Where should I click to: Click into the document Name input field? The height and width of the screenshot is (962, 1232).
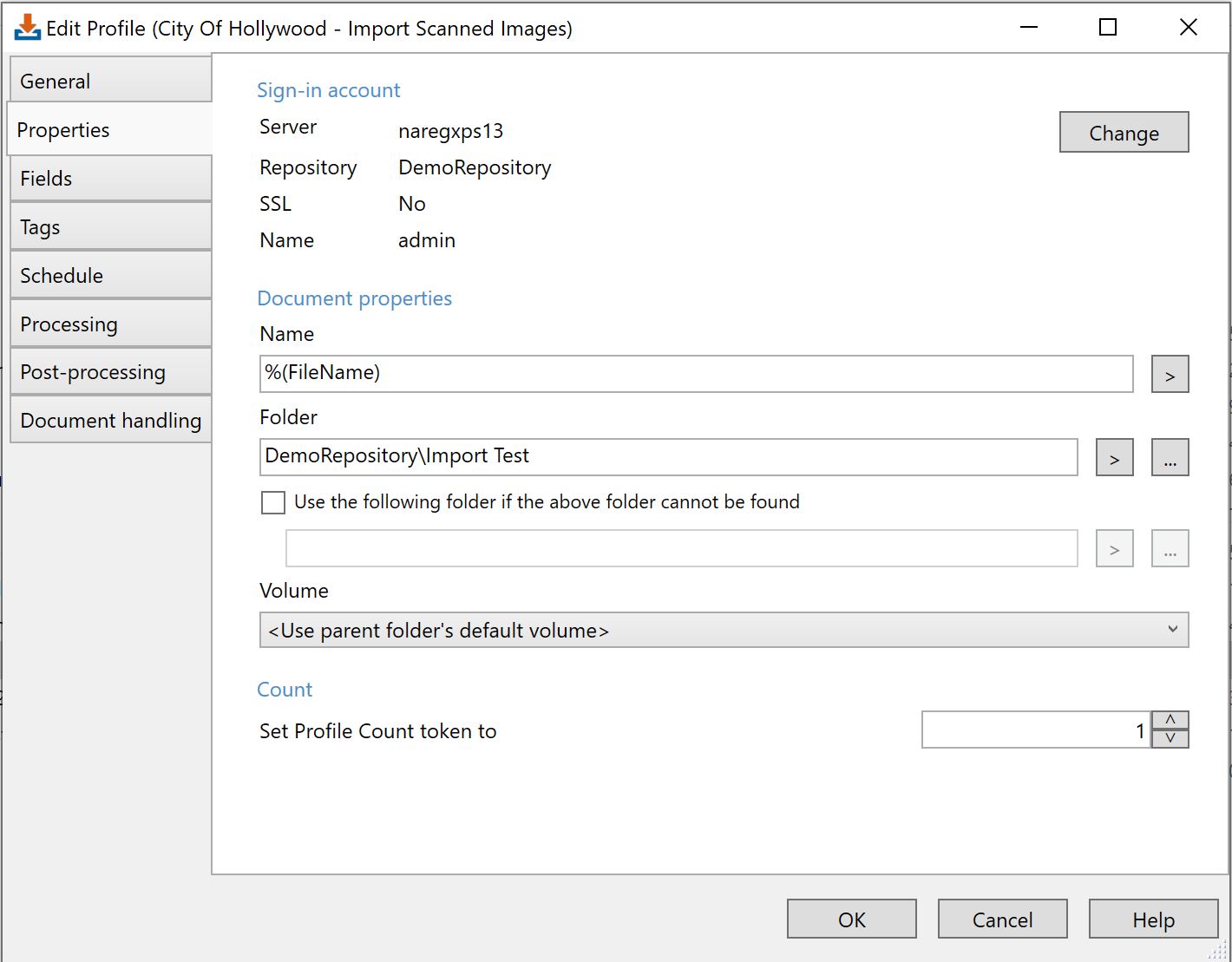[x=696, y=374]
